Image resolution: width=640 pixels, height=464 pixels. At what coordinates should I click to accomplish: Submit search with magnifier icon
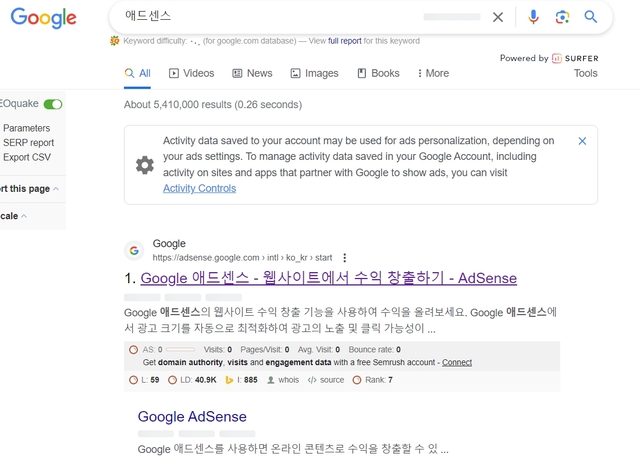[x=591, y=17]
